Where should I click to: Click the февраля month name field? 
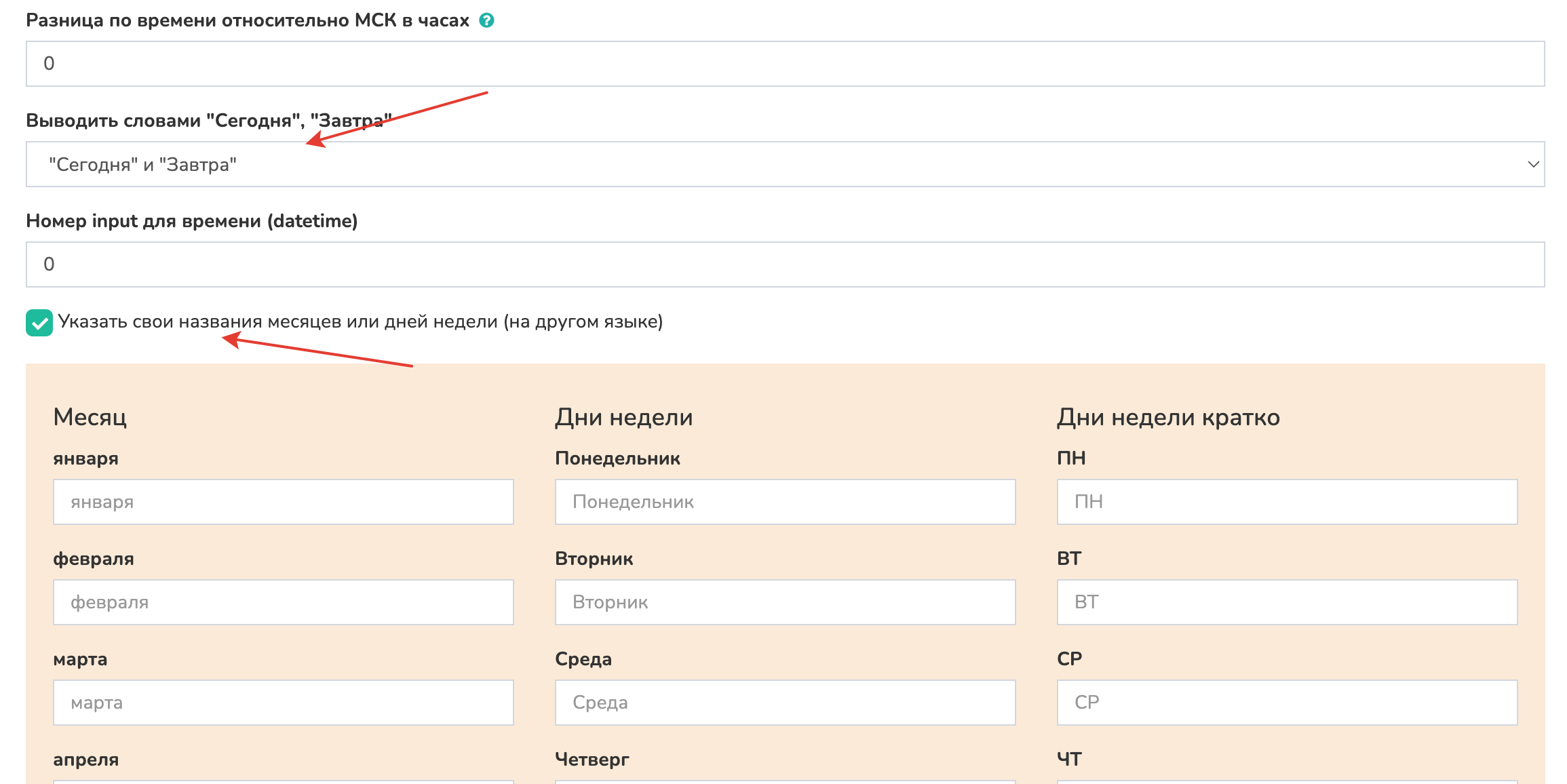[283, 602]
